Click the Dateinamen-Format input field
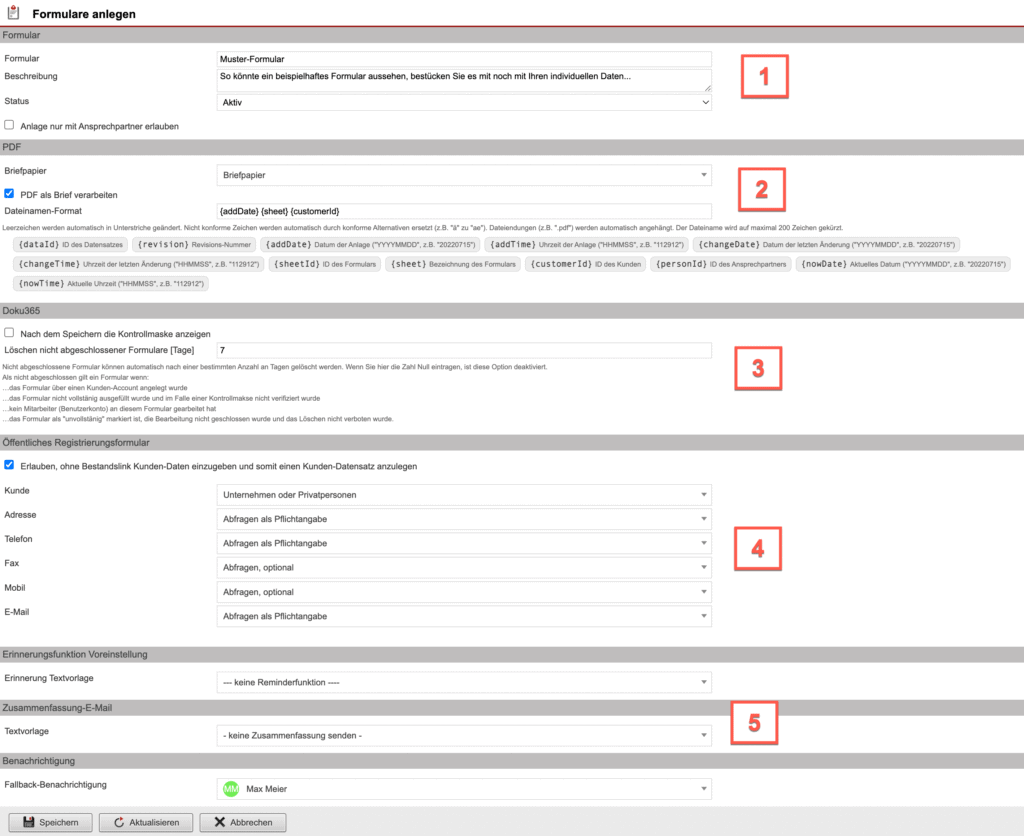Image resolution: width=1024 pixels, height=836 pixels. [x=465, y=211]
